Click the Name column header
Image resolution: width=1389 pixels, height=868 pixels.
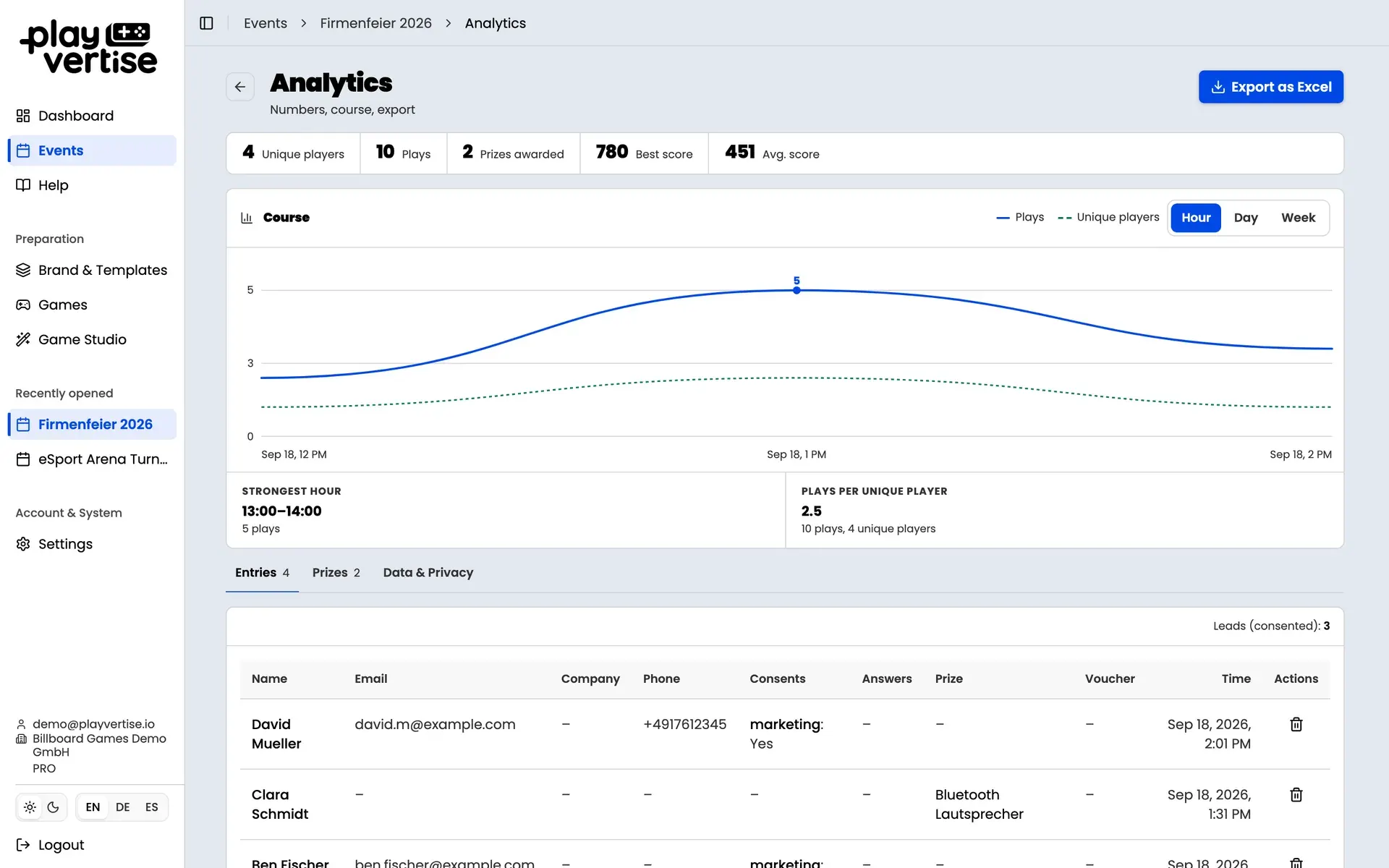269,678
